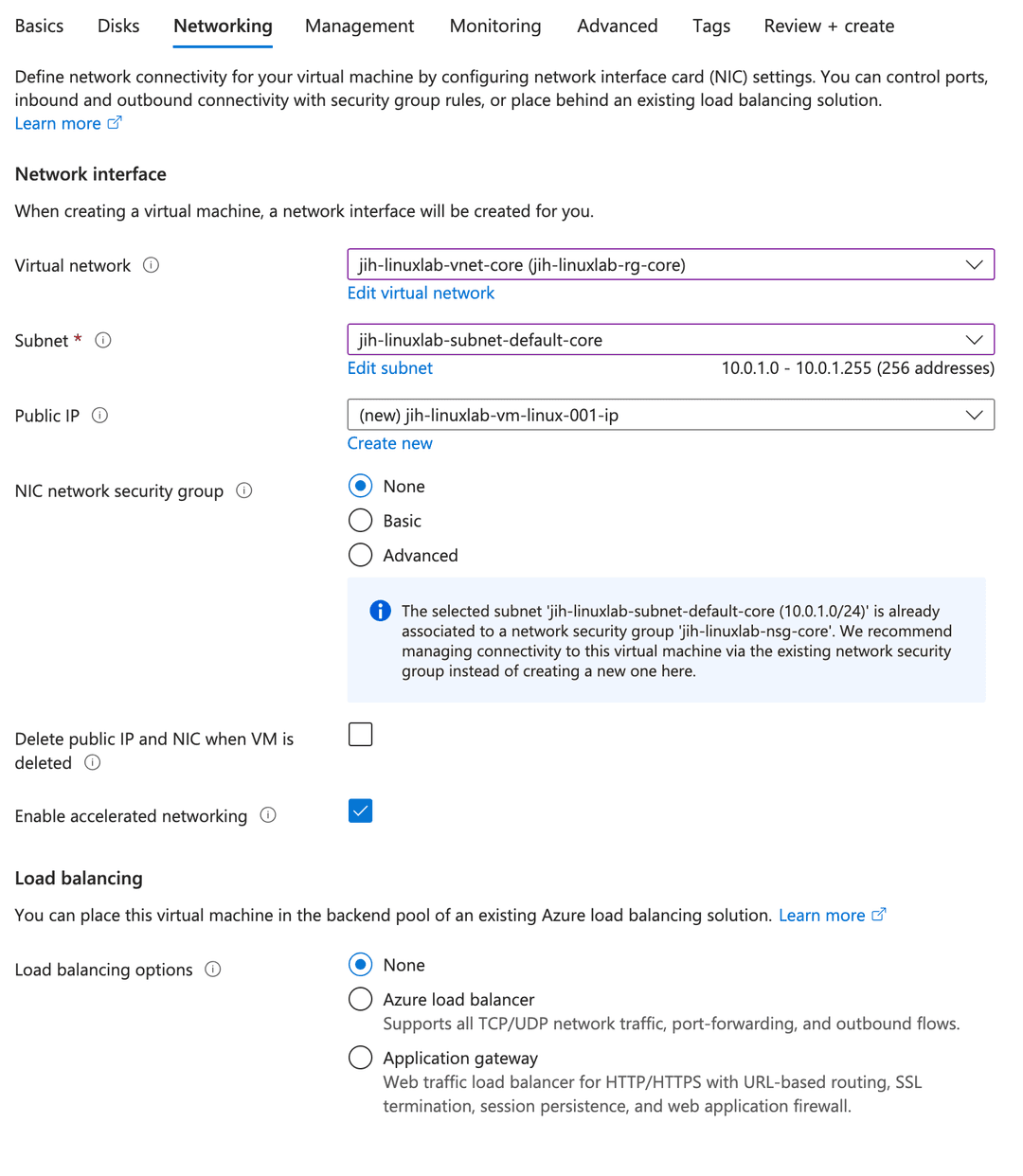Click Edit virtual network link

click(x=421, y=293)
